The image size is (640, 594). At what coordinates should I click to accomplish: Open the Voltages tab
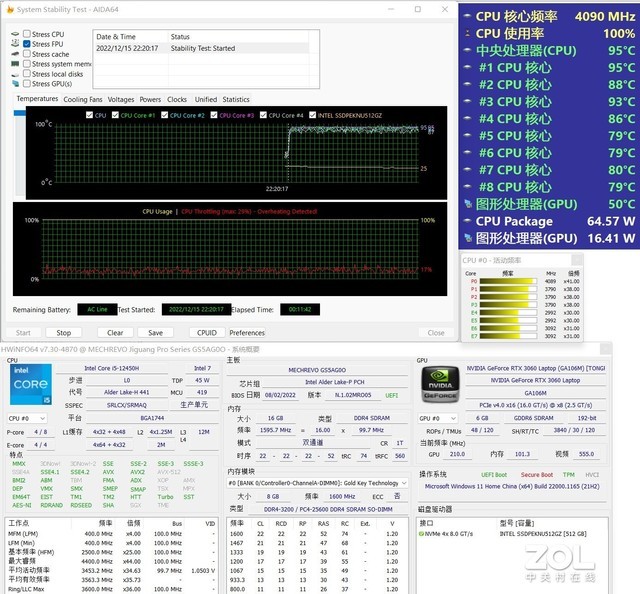tap(121, 99)
